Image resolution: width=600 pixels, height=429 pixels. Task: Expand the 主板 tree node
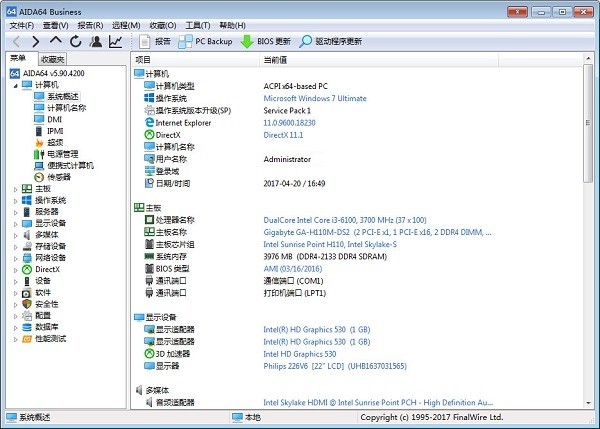[x=15, y=188]
